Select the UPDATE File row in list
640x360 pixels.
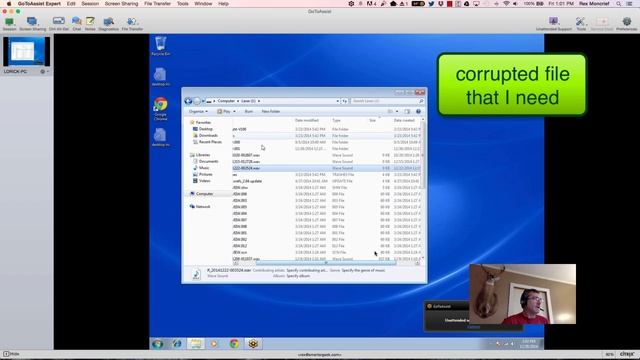click(327, 181)
